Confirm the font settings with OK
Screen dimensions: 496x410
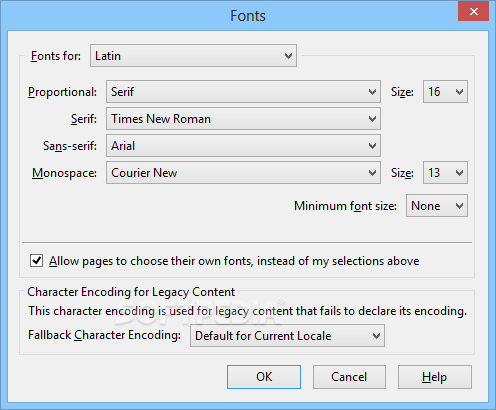(x=264, y=377)
